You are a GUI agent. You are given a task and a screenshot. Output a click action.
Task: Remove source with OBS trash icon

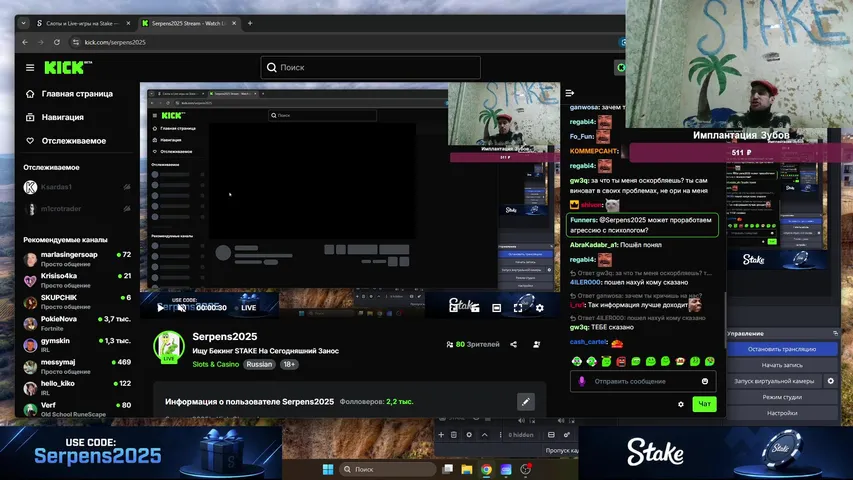(454, 435)
